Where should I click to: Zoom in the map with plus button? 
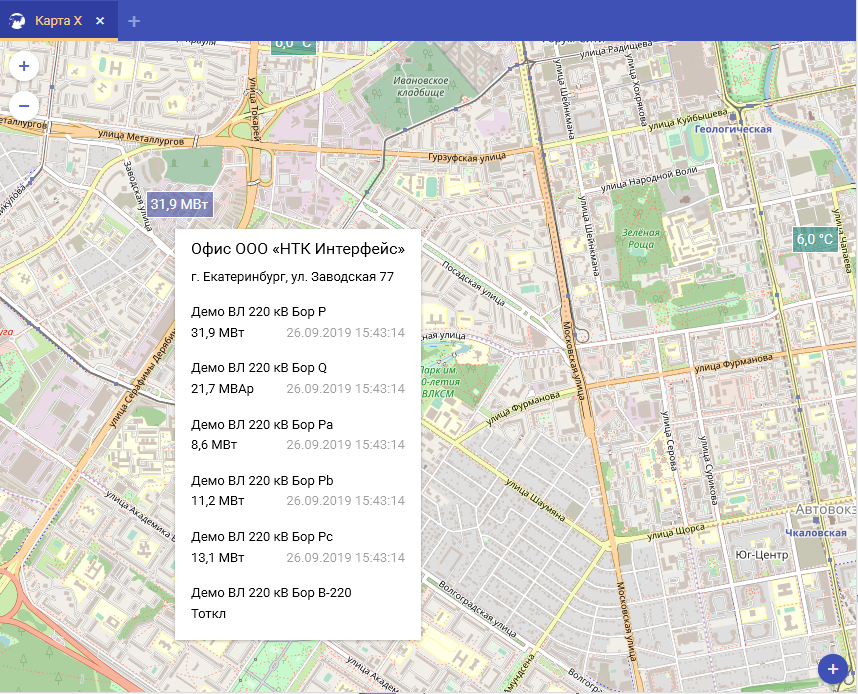coord(24,67)
